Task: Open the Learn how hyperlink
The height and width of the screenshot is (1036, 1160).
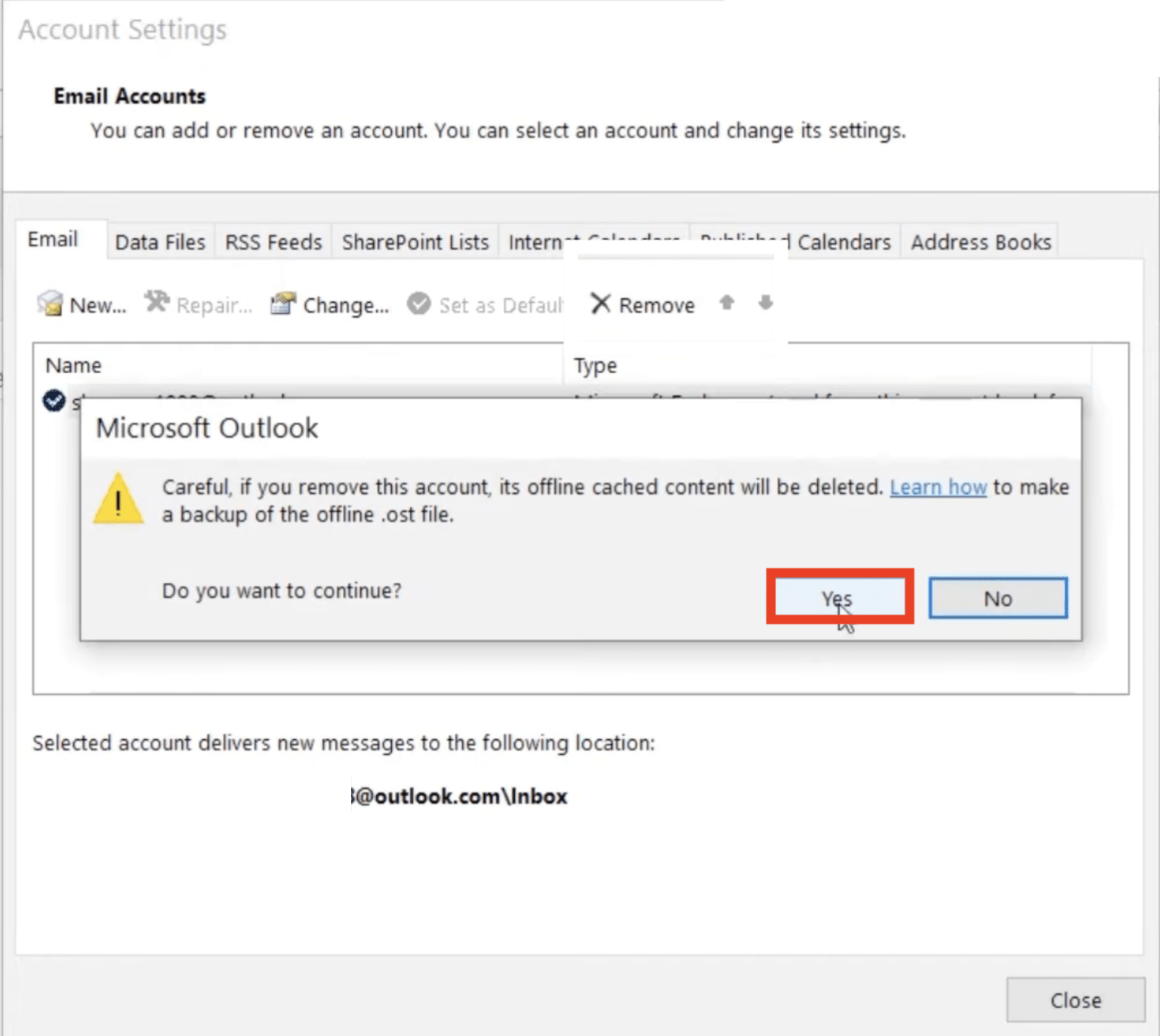Action: (x=938, y=487)
